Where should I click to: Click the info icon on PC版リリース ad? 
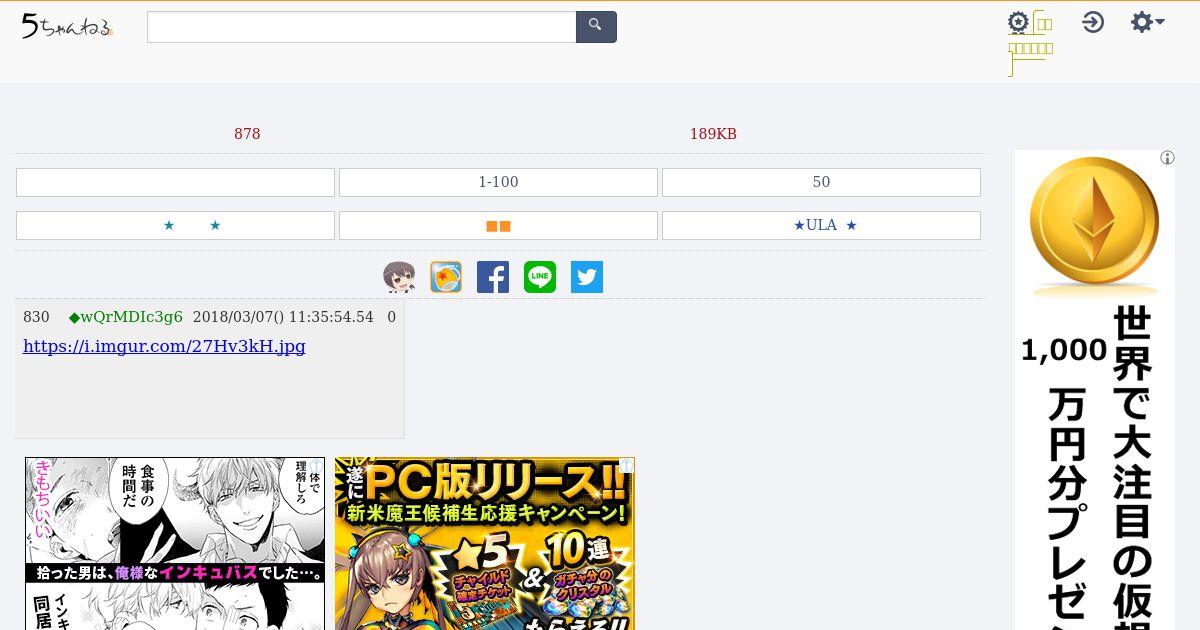(x=626, y=466)
